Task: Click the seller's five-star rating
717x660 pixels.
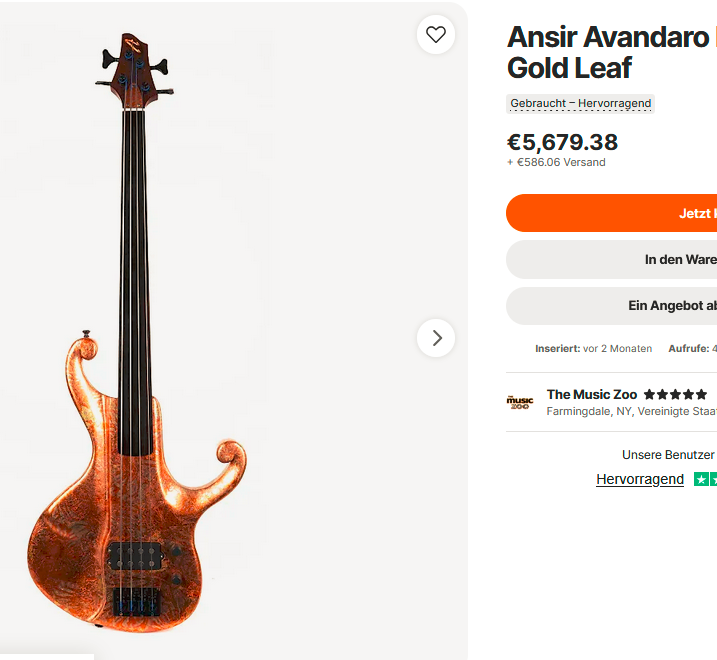Action: click(675, 395)
